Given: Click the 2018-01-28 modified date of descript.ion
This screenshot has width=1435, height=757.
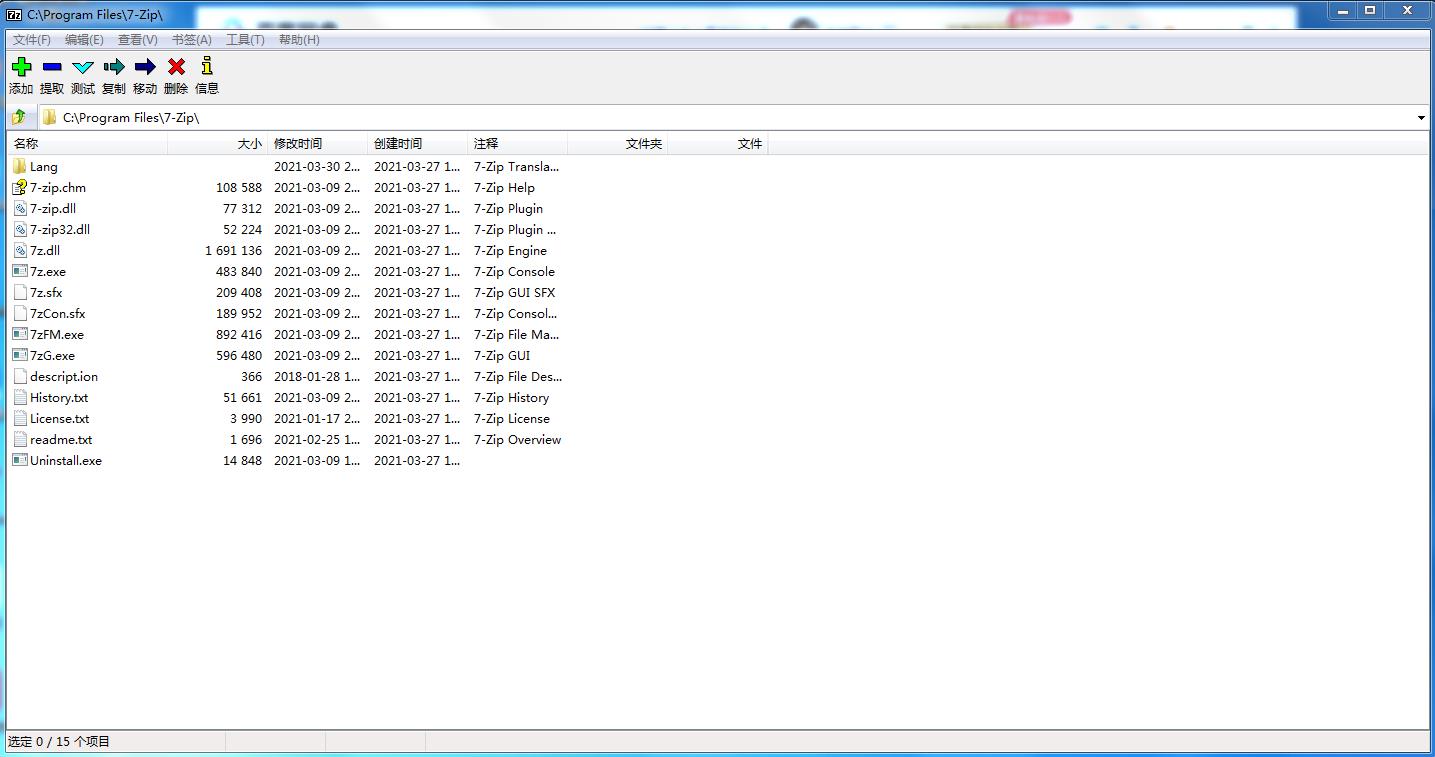Looking at the screenshot, I should click(317, 377).
